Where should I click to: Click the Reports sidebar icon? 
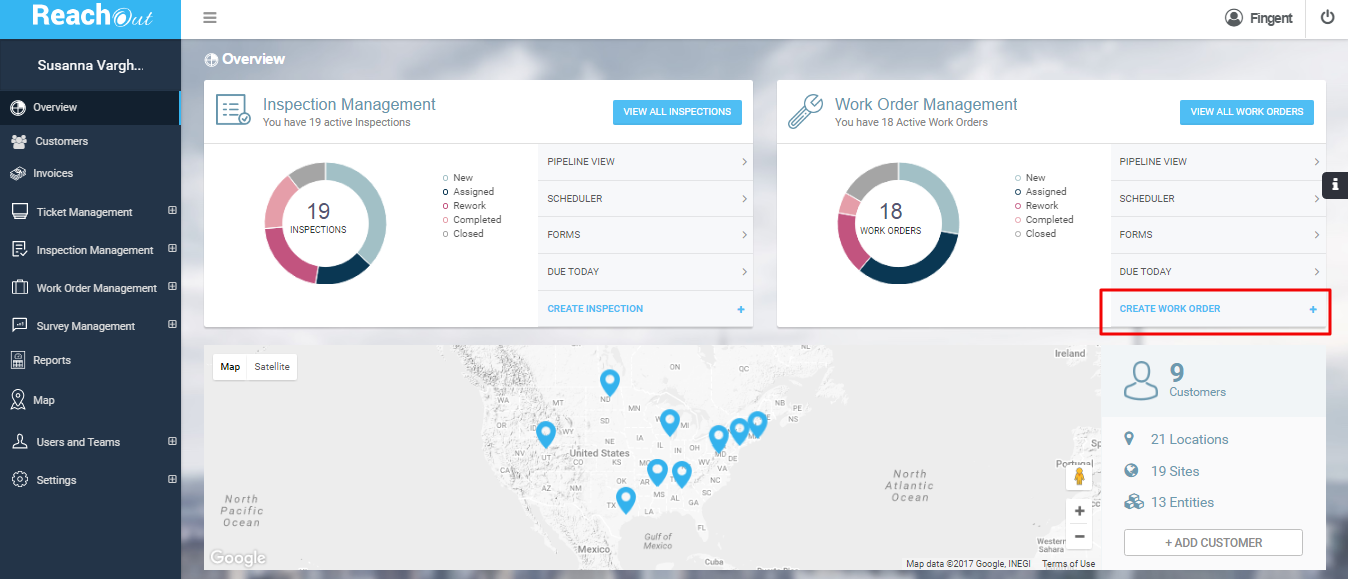coord(17,360)
